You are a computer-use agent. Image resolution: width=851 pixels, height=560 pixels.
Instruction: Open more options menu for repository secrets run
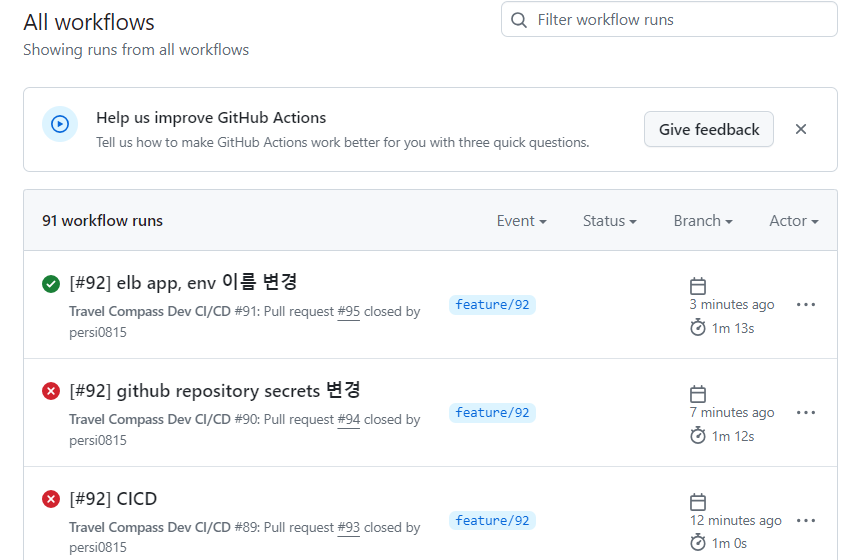[806, 412]
